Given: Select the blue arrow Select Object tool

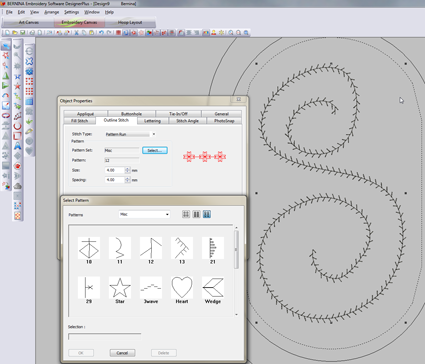Looking at the screenshot, I should (6, 46).
